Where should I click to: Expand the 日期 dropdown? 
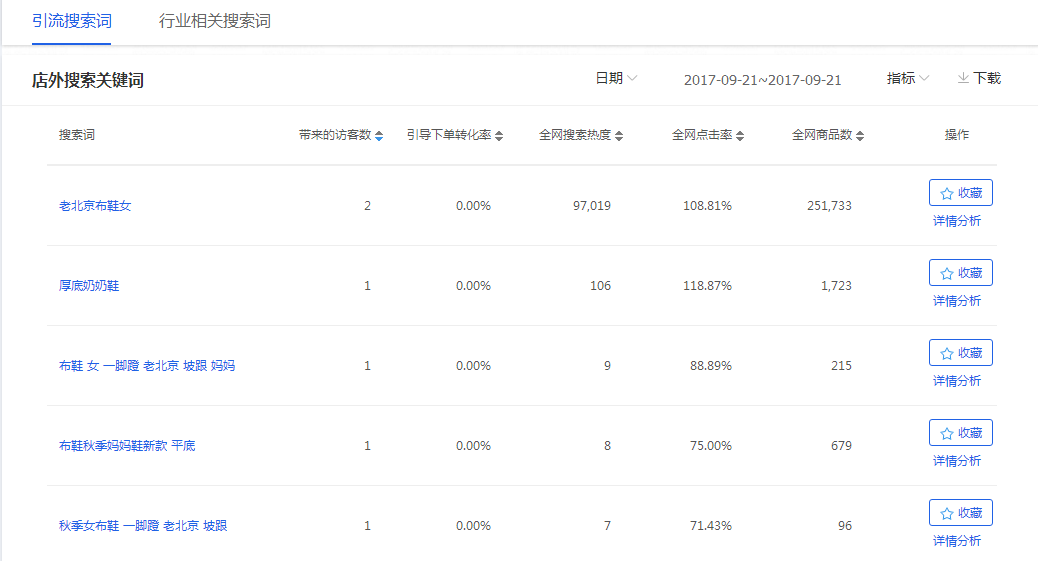[x=616, y=78]
